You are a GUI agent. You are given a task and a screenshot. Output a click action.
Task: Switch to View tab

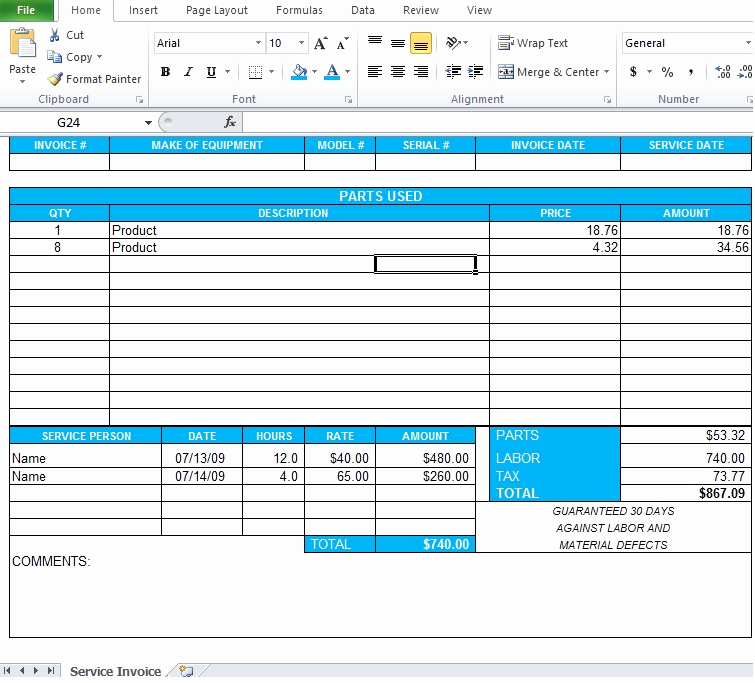click(479, 10)
